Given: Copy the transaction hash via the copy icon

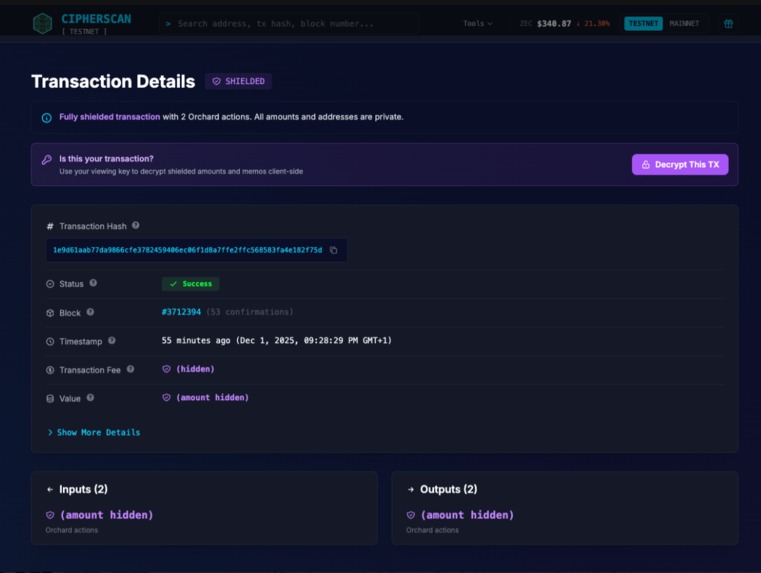Looking at the screenshot, I should point(333,250).
